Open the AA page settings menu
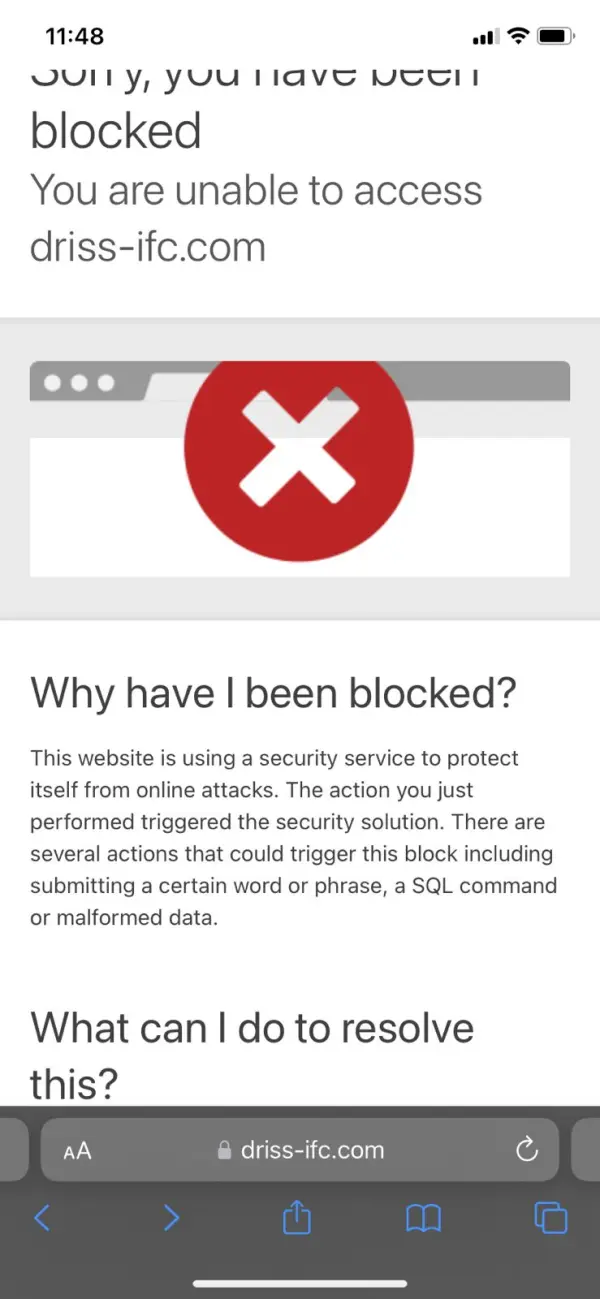The width and height of the screenshot is (600, 1299). [x=77, y=1150]
